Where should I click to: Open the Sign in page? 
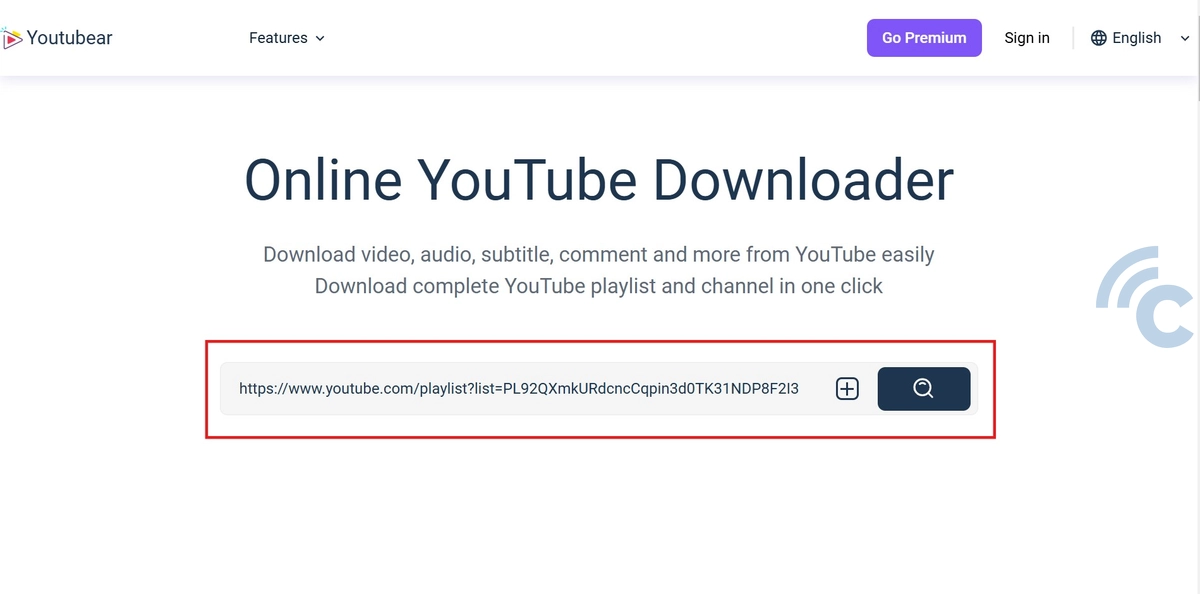point(1027,38)
